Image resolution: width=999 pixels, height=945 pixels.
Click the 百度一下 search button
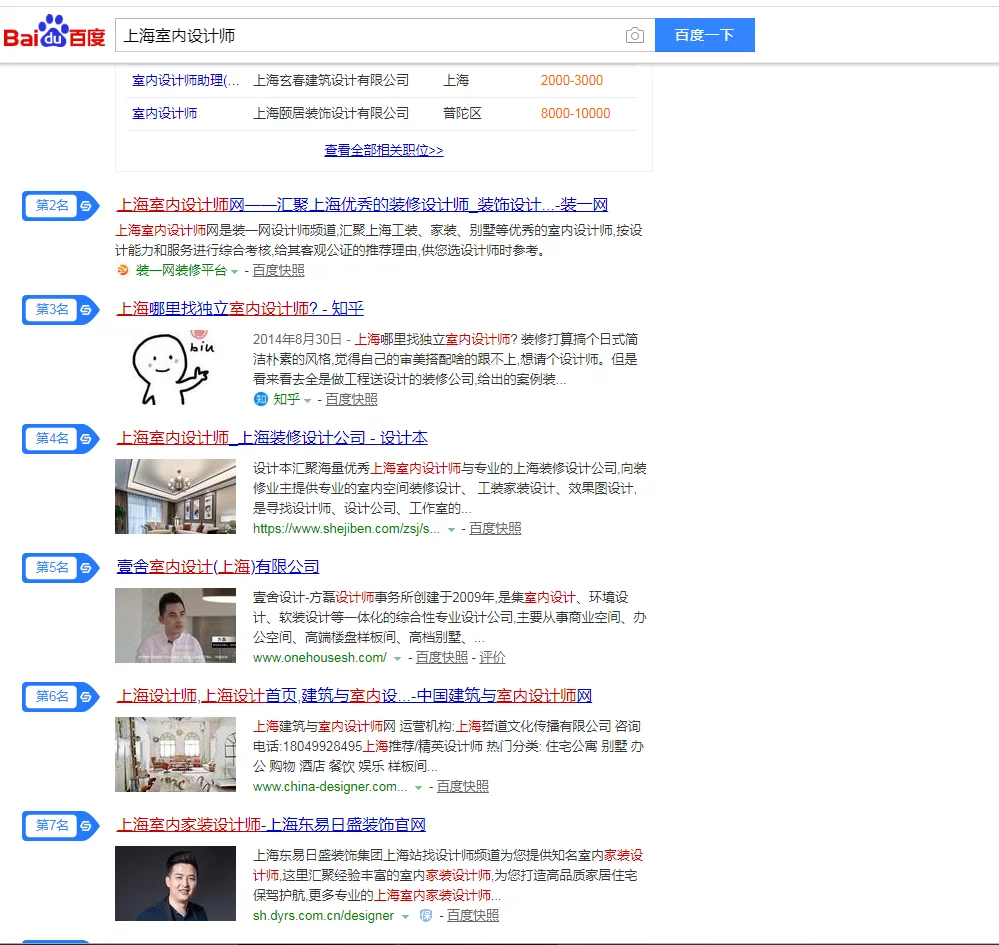[705, 35]
